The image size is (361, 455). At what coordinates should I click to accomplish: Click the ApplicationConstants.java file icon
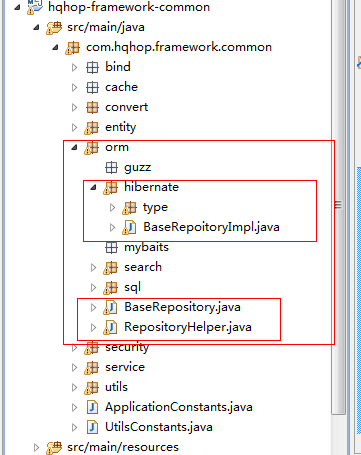(x=92, y=407)
